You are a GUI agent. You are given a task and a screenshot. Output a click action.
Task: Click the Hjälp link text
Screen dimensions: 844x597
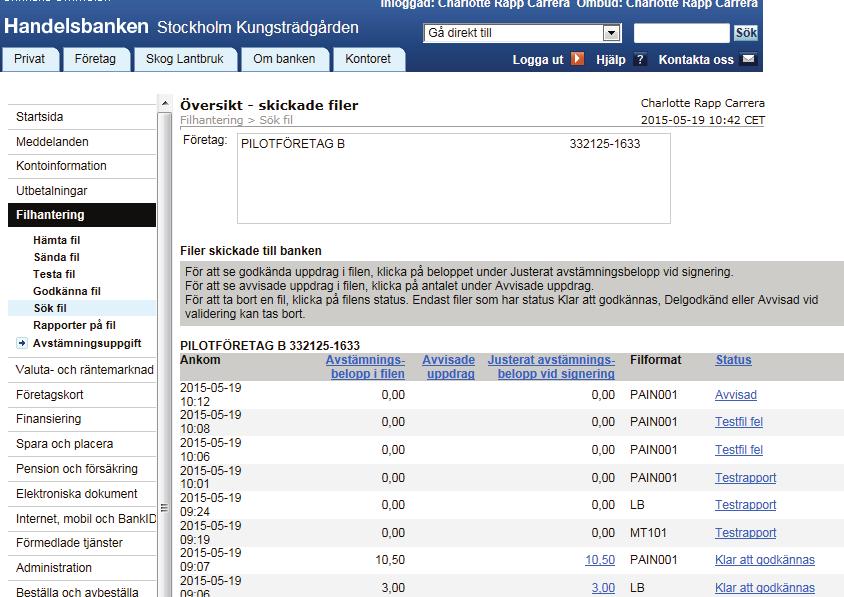pyautogui.click(x=611, y=60)
